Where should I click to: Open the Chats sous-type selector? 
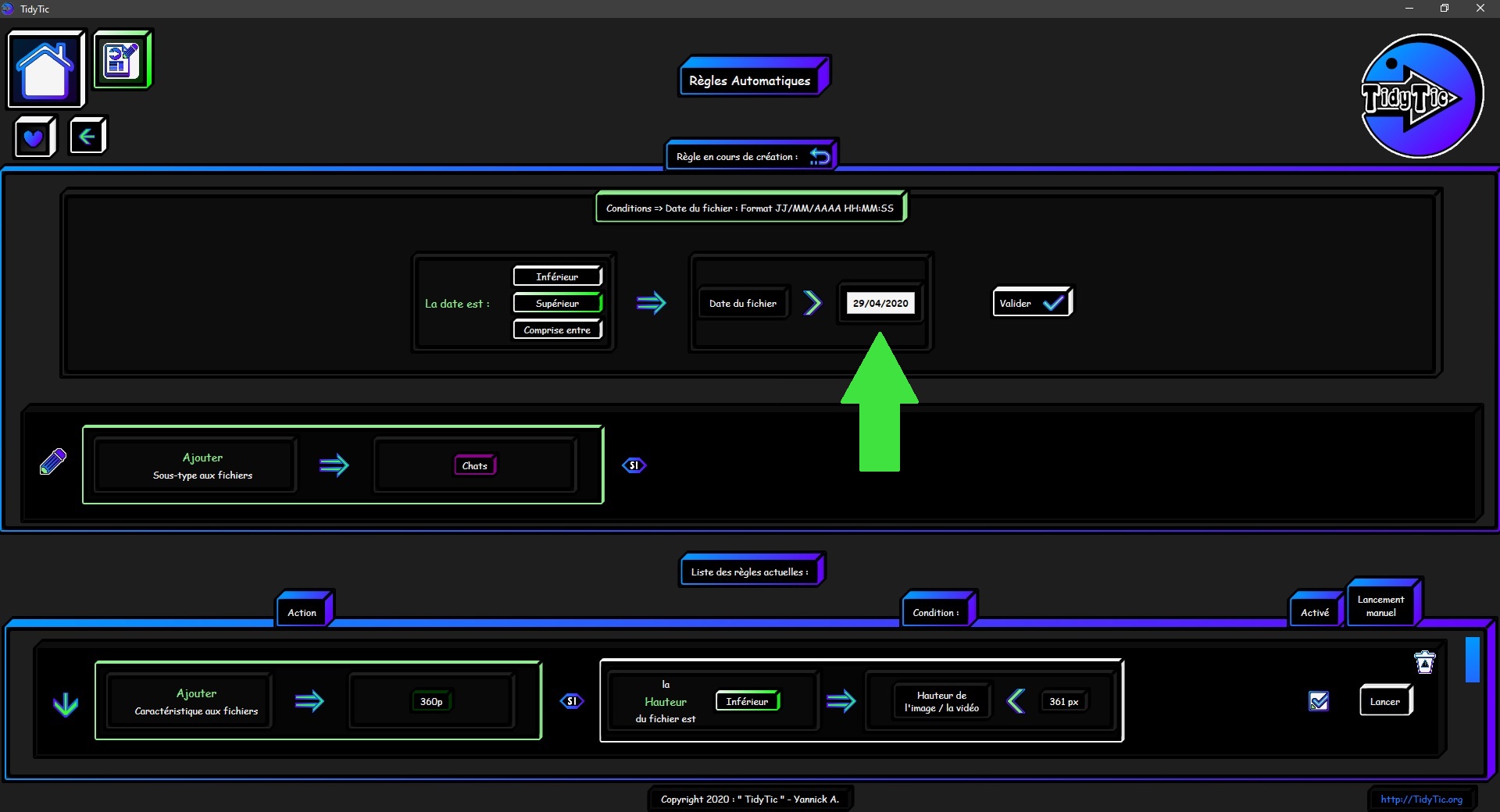475,465
